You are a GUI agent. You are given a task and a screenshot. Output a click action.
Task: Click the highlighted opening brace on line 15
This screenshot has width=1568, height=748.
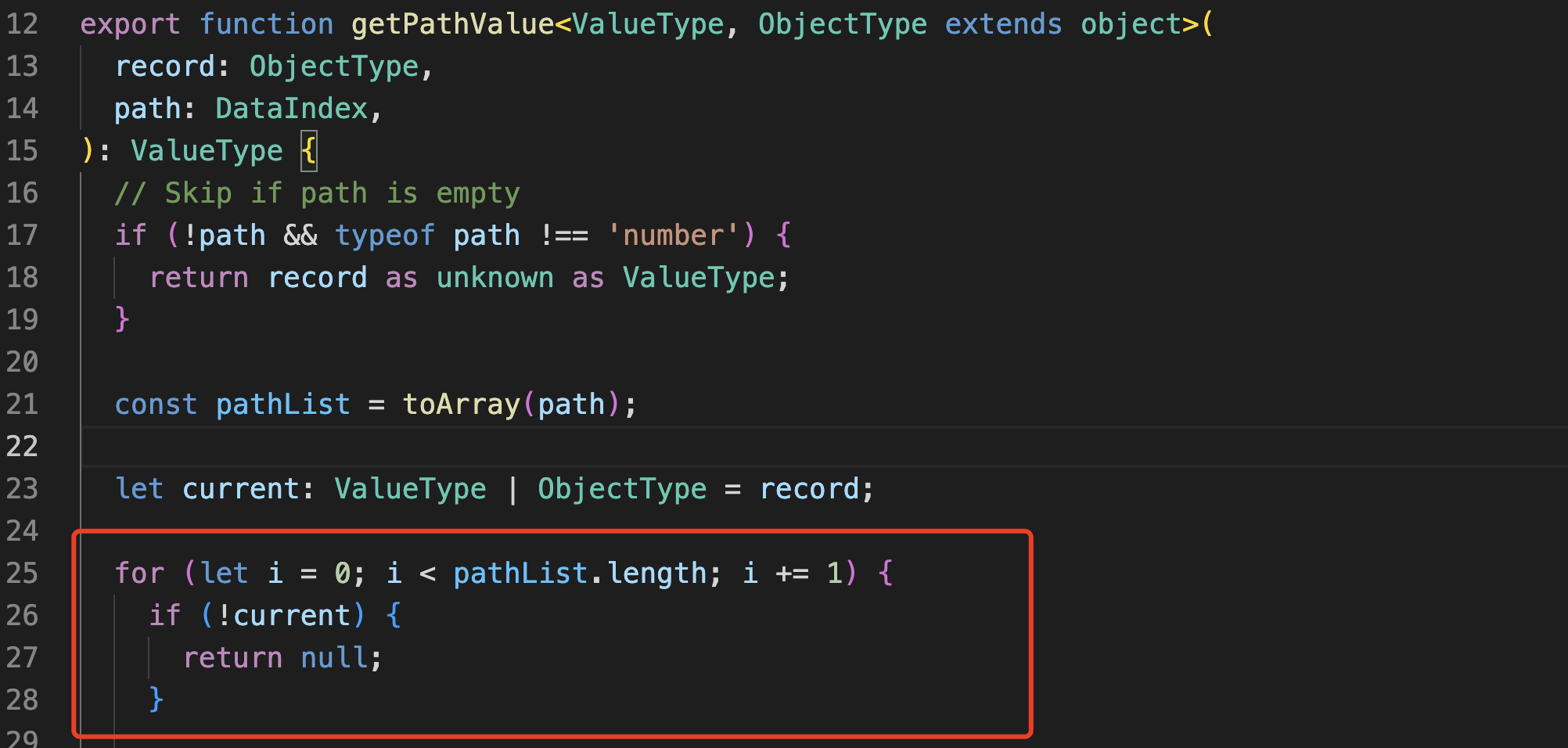[x=308, y=150]
